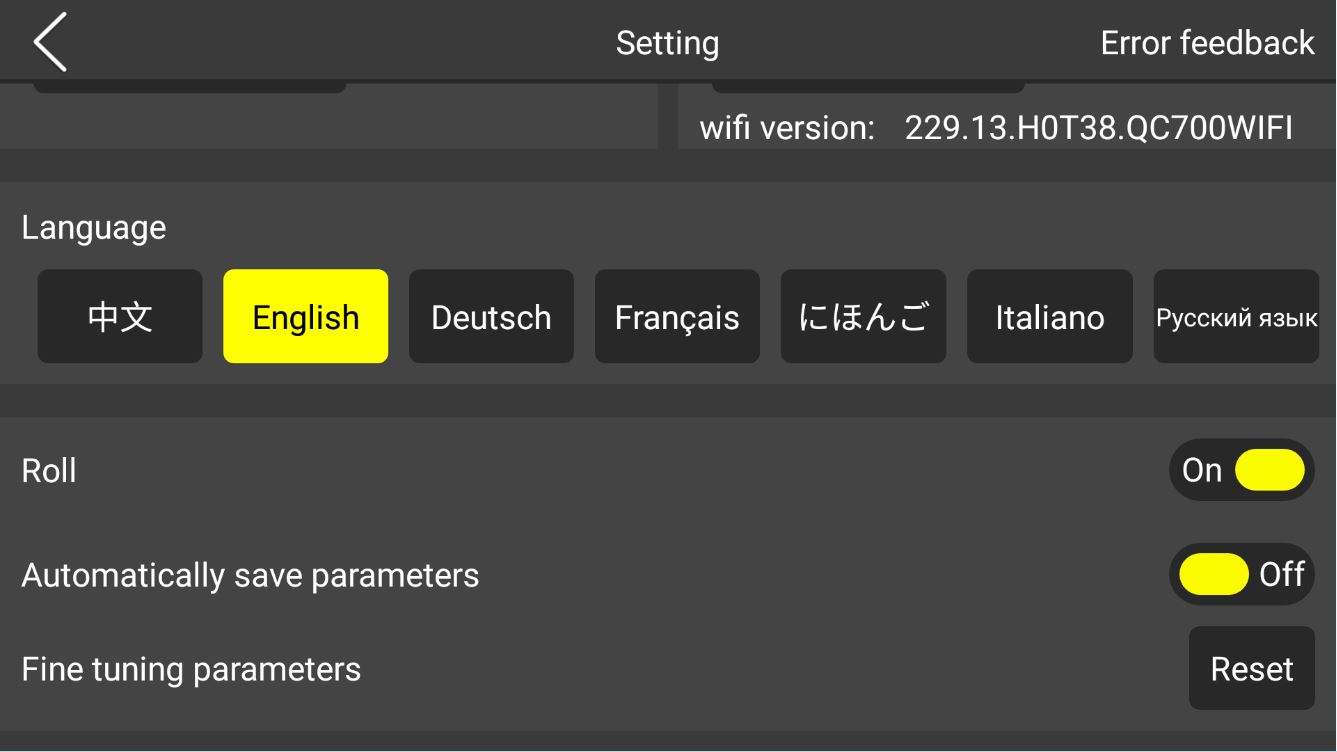Tap the partially hidden button above Language
The height and width of the screenshot is (752, 1337).
tap(190, 87)
